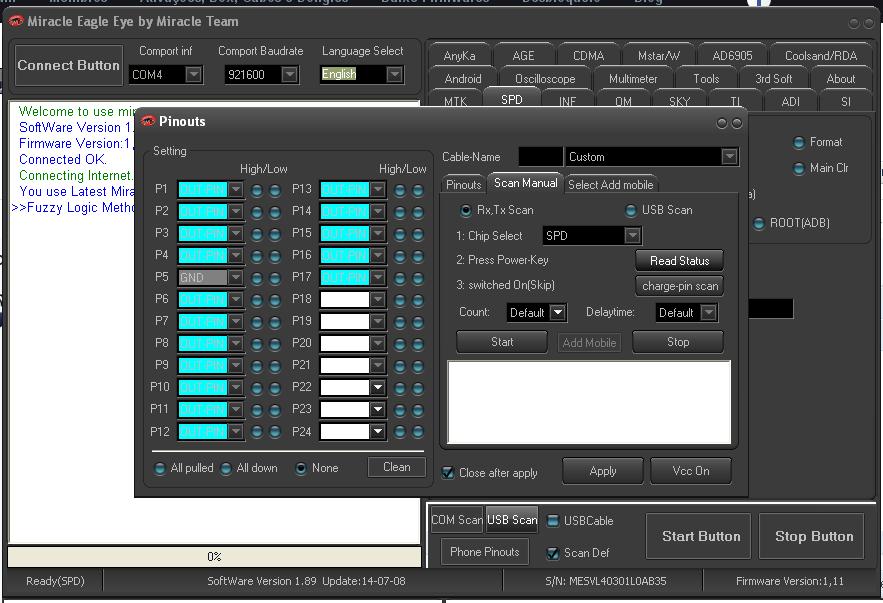Open the Delaytime Default dropdown
This screenshot has width=883, height=603.
[708, 312]
